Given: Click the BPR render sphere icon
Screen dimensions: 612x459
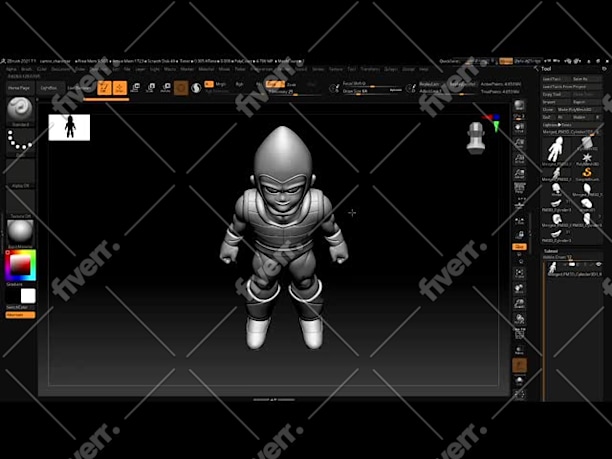Looking at the screenshot, I should click(519, 105).
